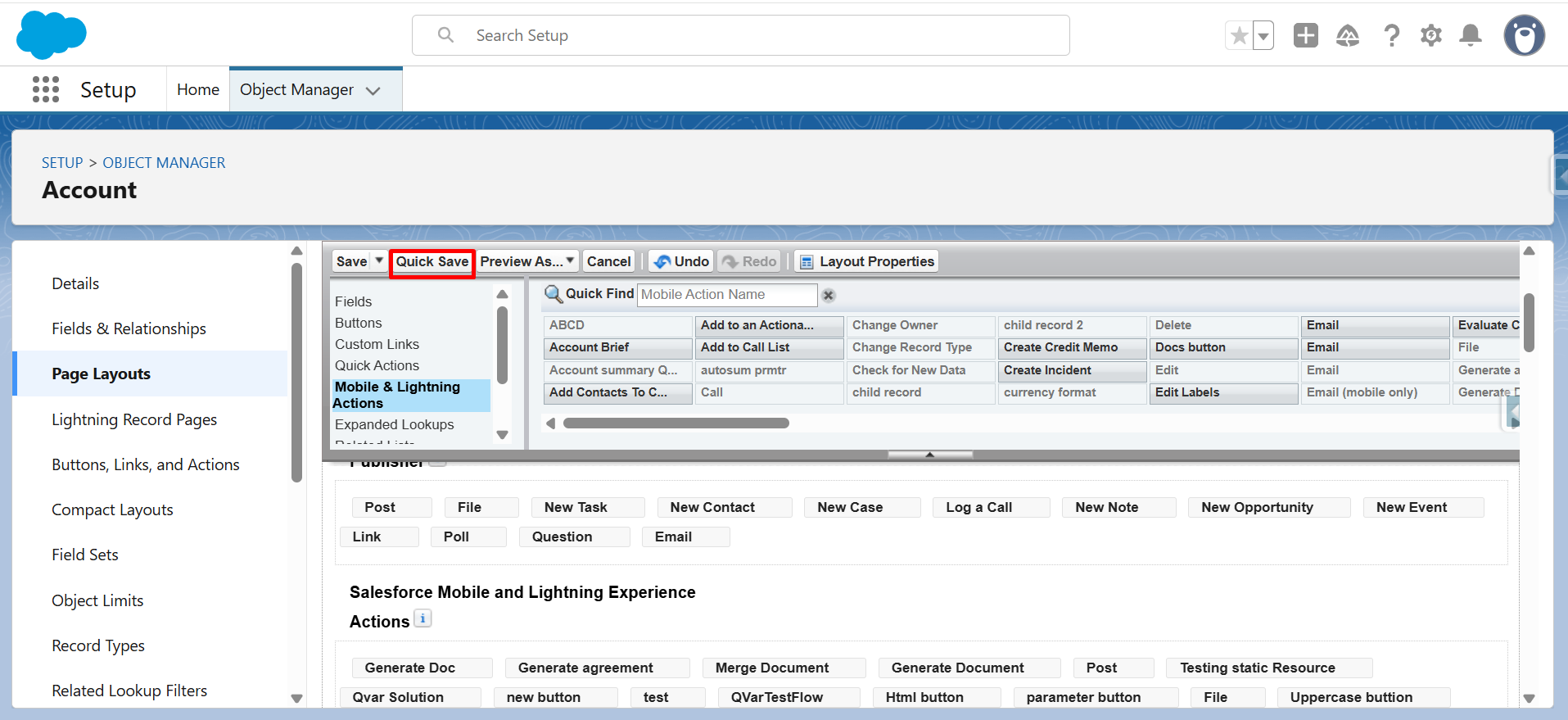Open the Trailhead guidance icon

[1347, 35]
